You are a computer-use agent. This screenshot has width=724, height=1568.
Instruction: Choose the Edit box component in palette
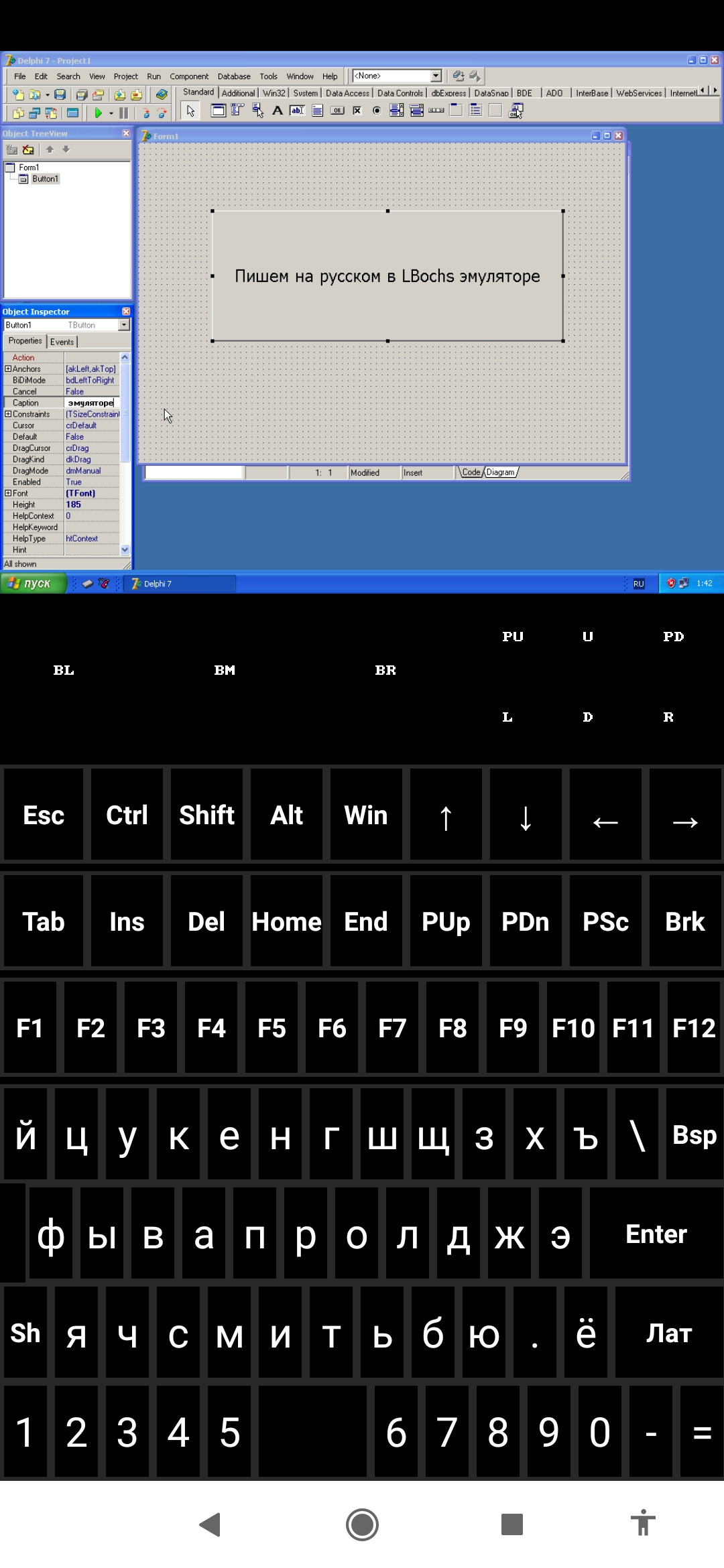click(297, 111)
